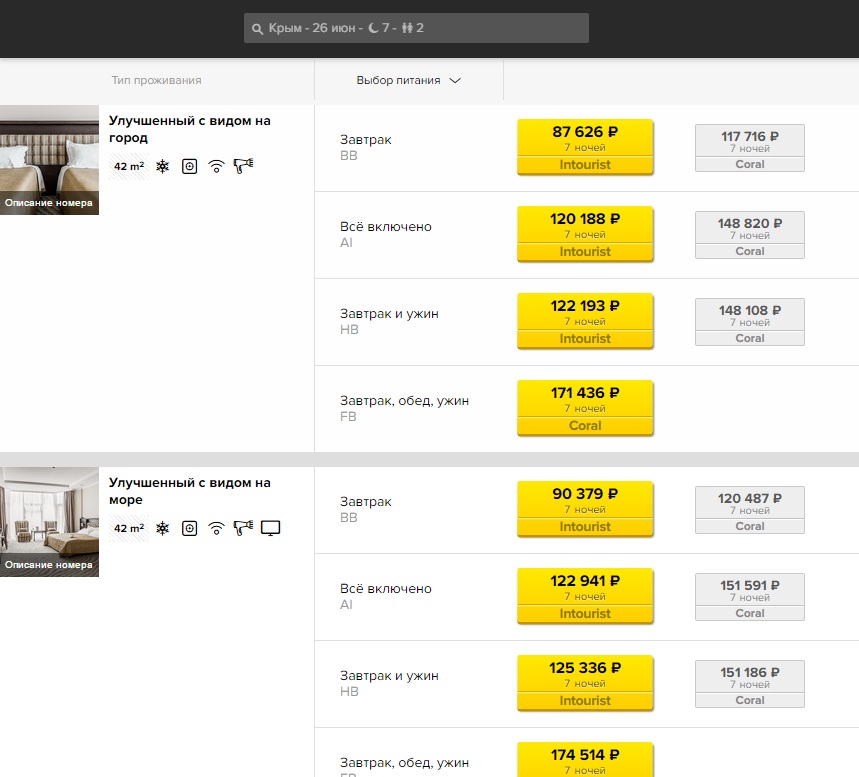Choose Coral 151 186 ₽ half board offer
Viewport: 859px width, 777px height.
[x=749, y=684]
